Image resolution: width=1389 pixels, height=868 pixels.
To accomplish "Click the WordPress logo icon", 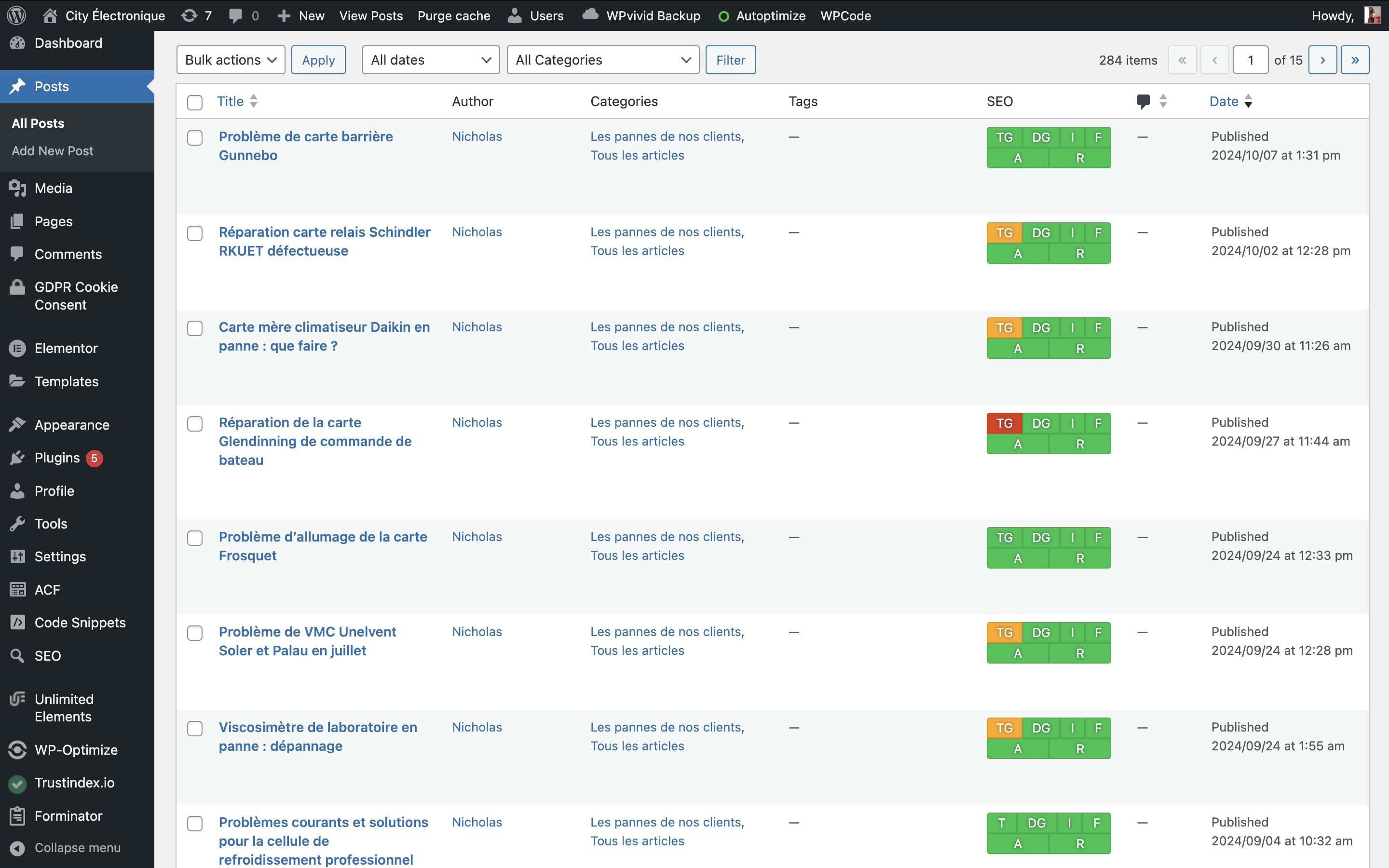I will click(x=16, y=15).
